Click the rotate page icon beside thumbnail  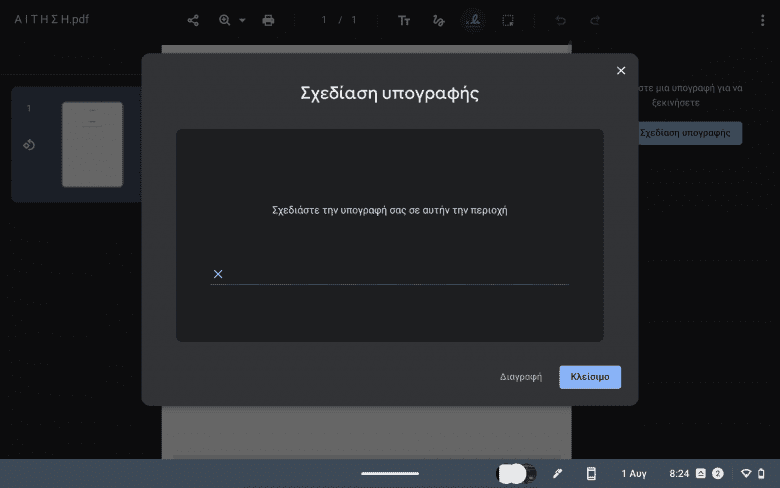29,145
